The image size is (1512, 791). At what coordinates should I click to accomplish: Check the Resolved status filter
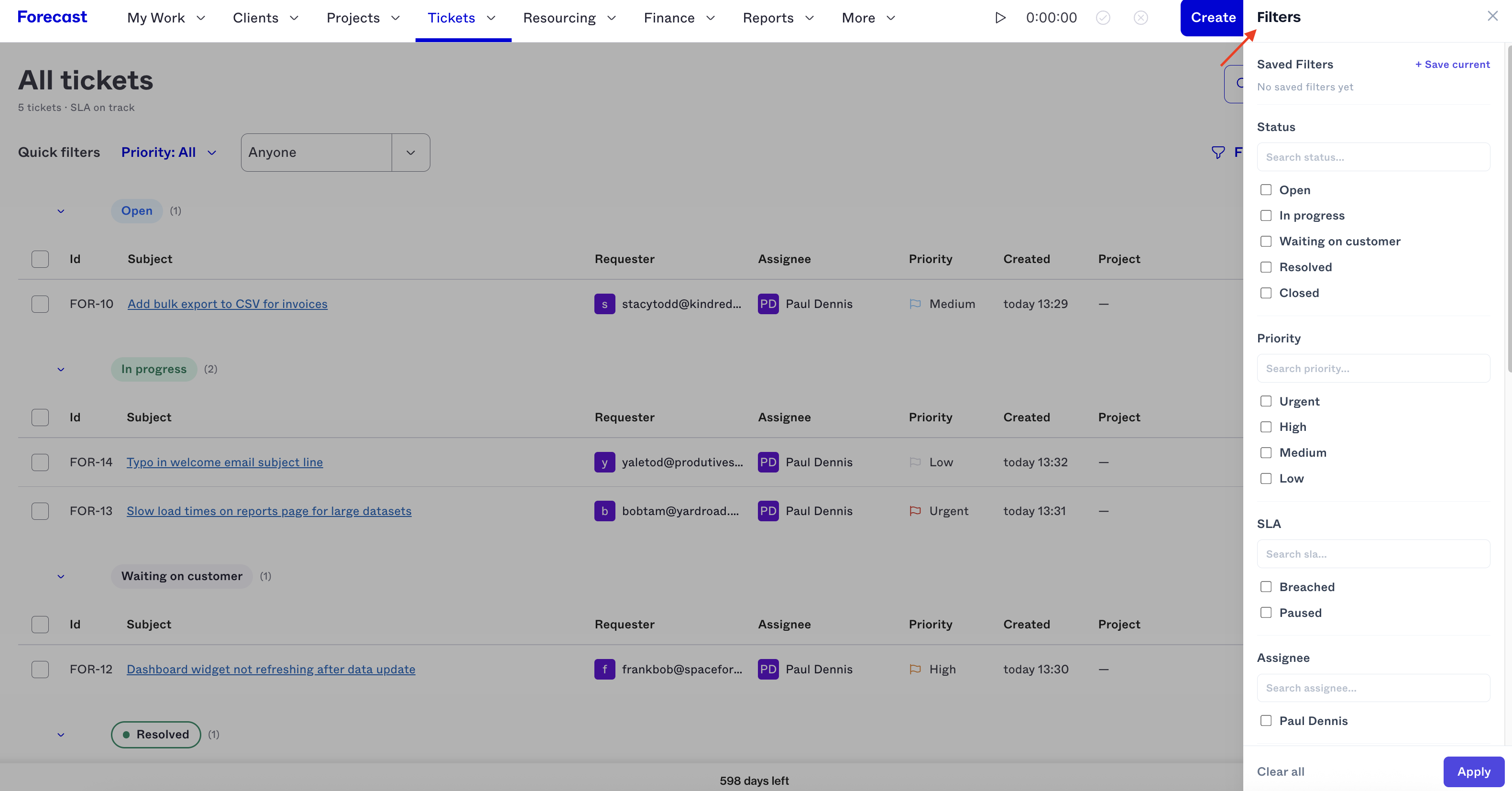(1265, 267)
